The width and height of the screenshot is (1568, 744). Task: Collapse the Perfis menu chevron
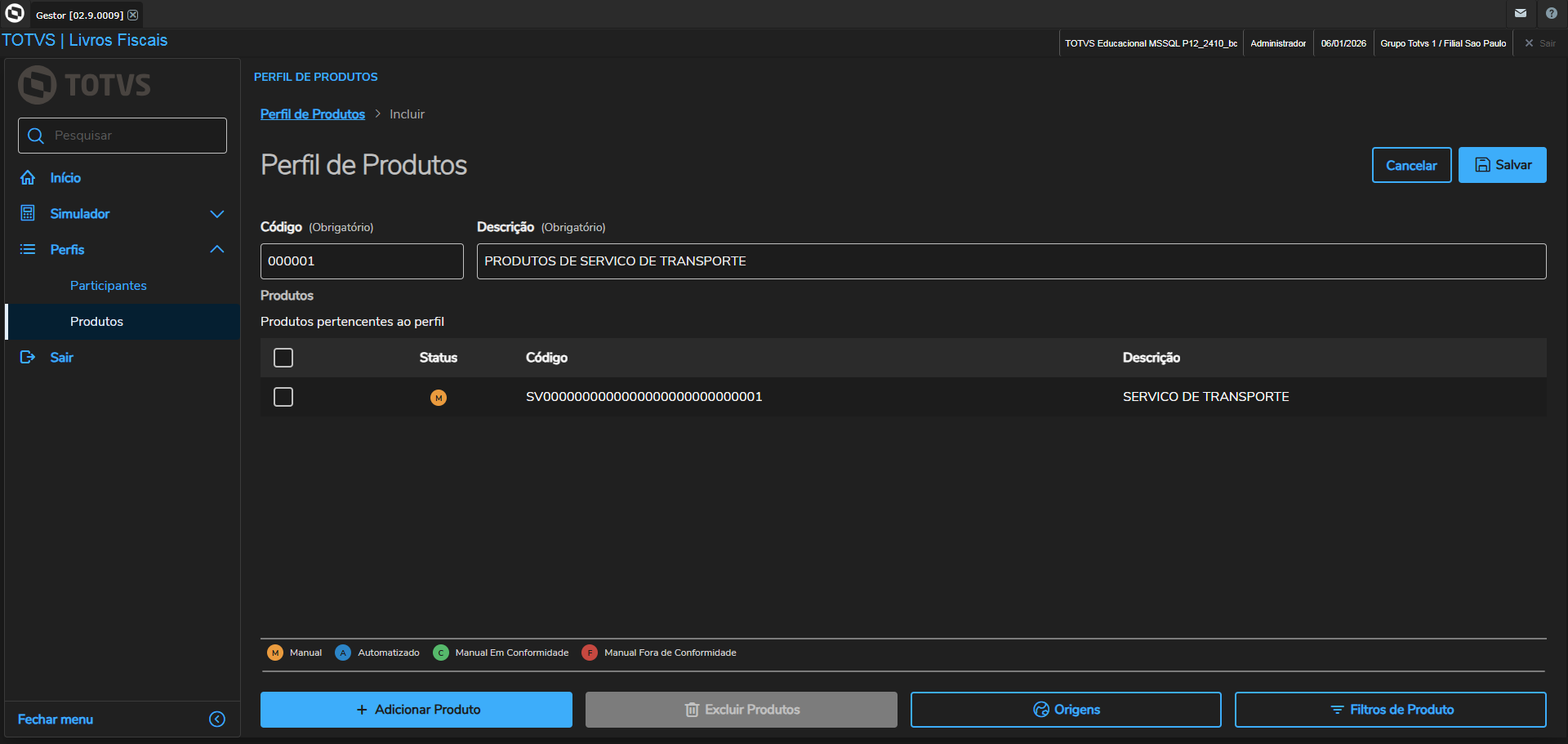[x=217, y=249]
